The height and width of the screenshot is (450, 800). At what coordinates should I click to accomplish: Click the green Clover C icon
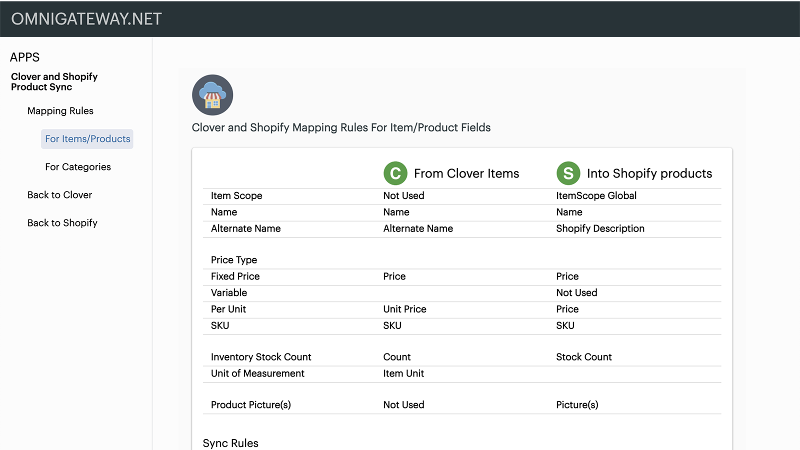(x=395, y=173)
